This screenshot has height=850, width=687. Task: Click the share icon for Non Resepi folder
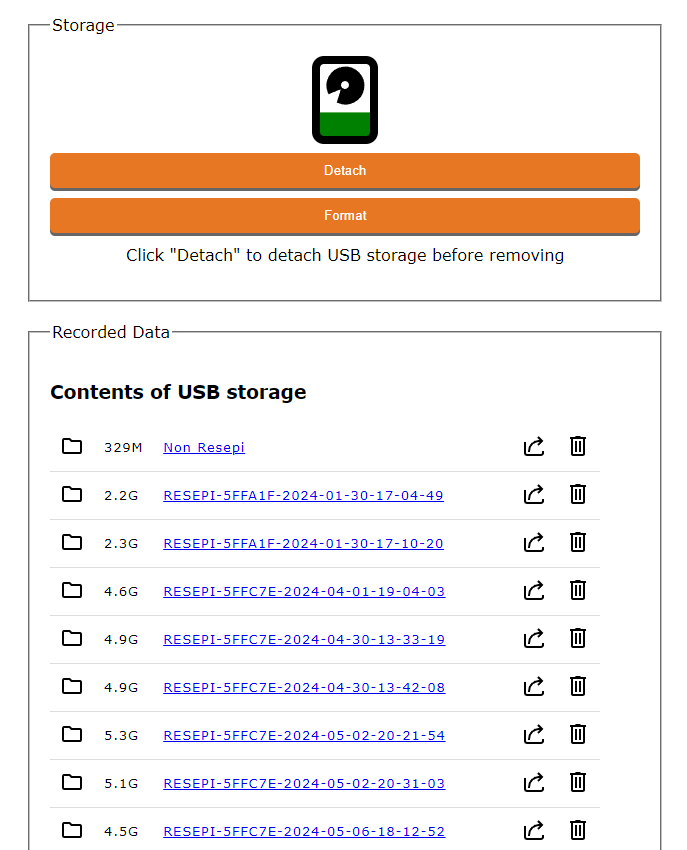534,446
